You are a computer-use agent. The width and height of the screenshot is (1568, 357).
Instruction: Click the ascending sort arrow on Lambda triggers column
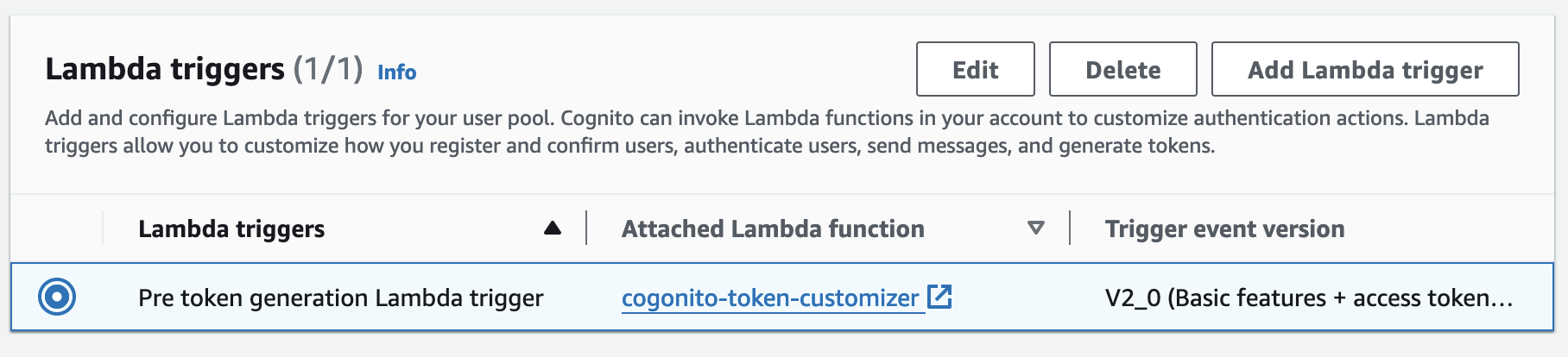(553, 229)
